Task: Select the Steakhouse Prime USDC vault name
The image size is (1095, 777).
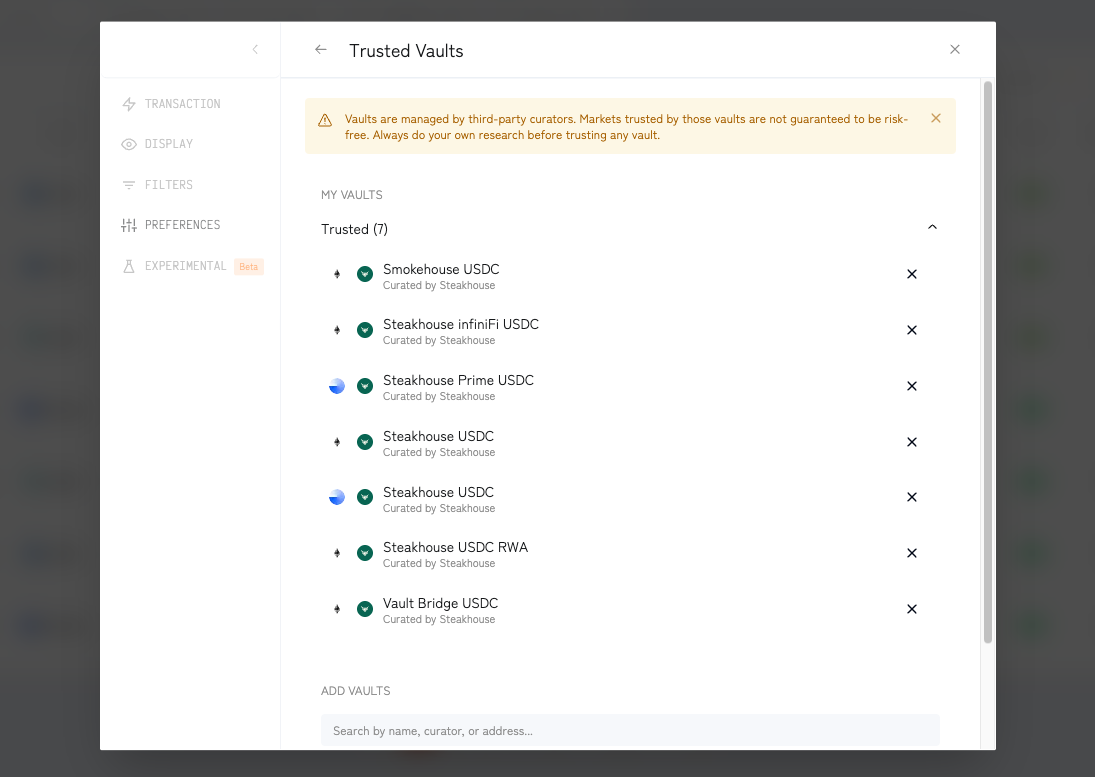Action: pyautogui.click(x=458, y=380)
